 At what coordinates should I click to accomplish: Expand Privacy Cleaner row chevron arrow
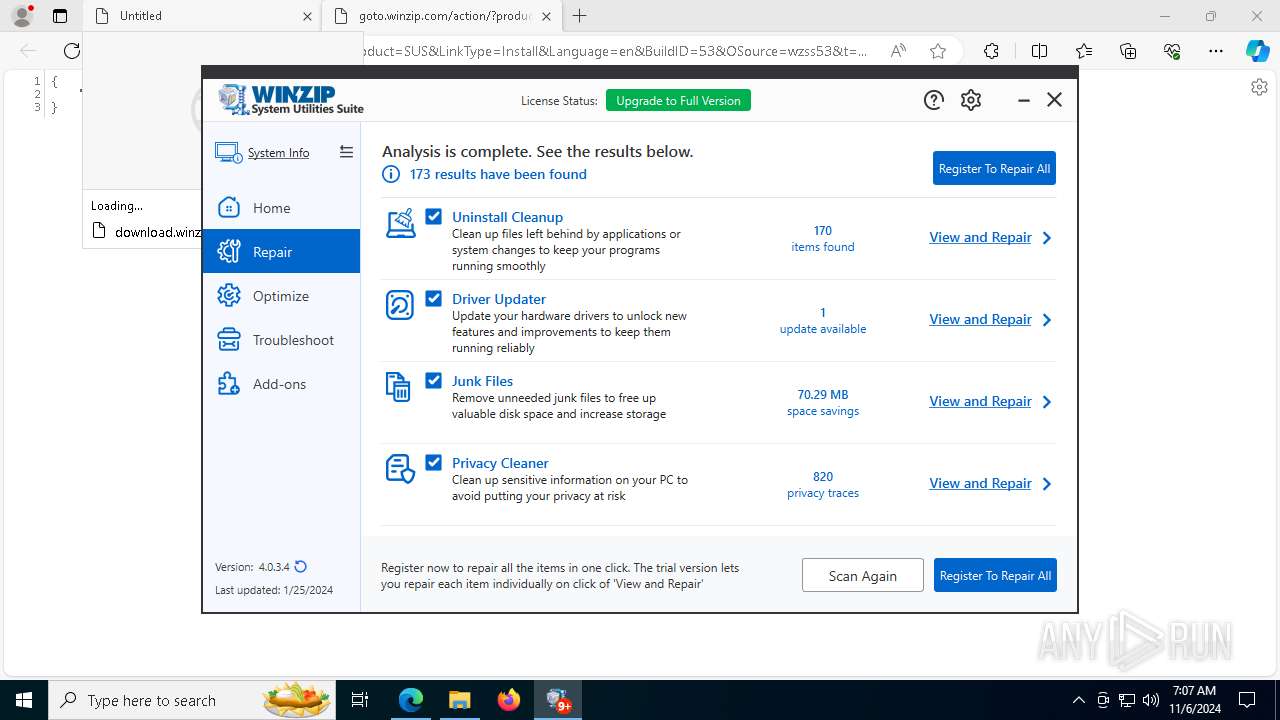click(x=1047, y=484)
